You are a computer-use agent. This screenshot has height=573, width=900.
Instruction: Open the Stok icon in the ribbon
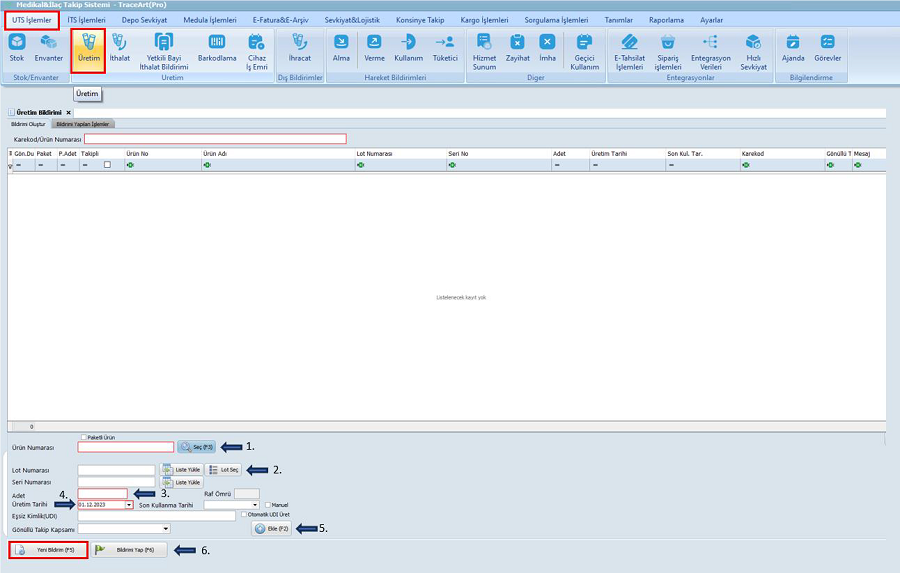pyautogui.click(x=17, y=47)
